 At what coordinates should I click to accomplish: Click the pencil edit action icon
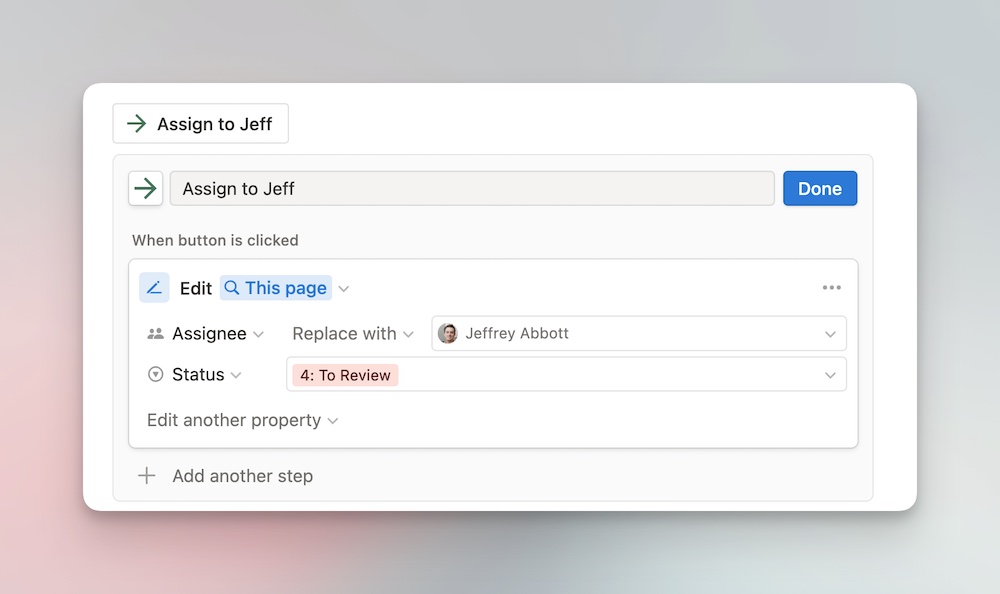[154, 288]
